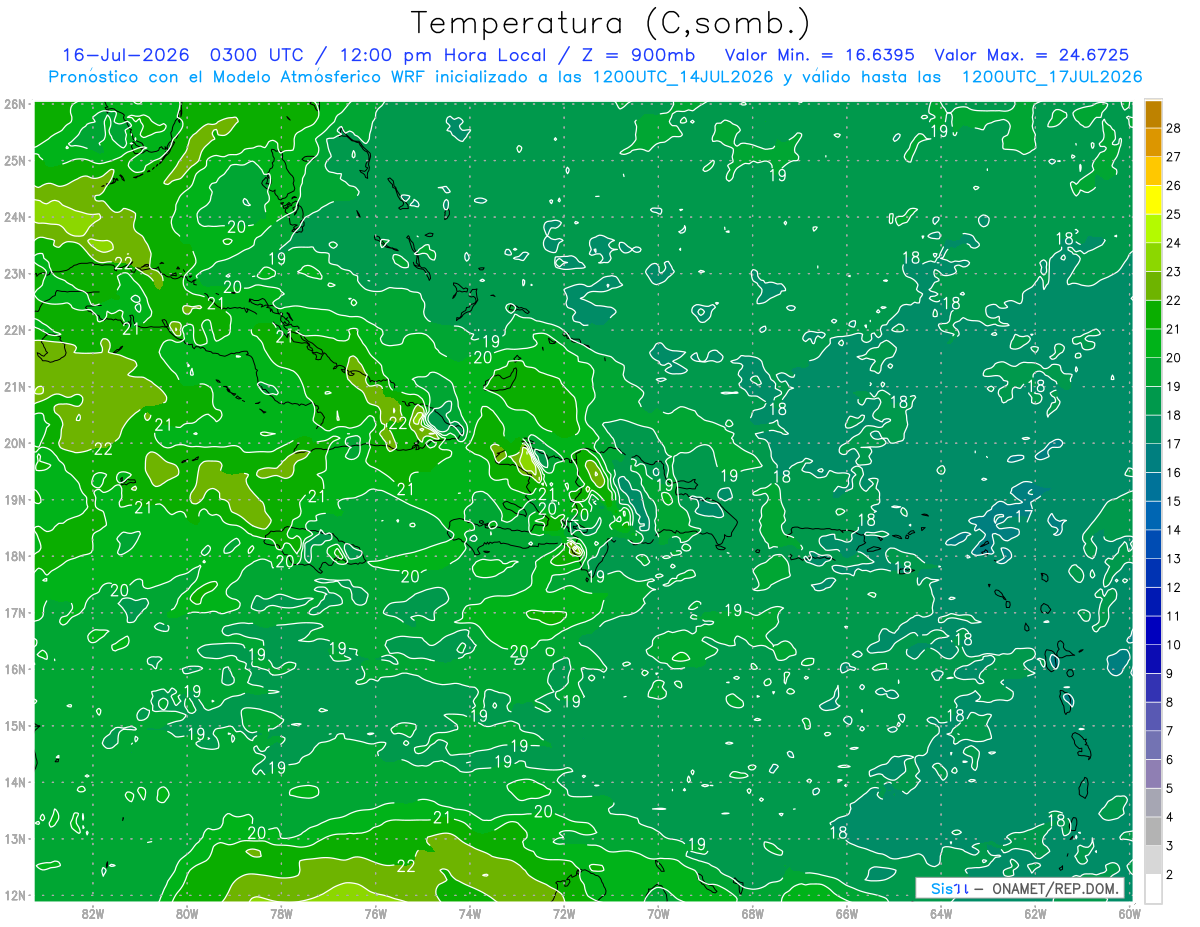
Task: Click the '60W' longitude axis label
Action: (x=1129, y=912)
